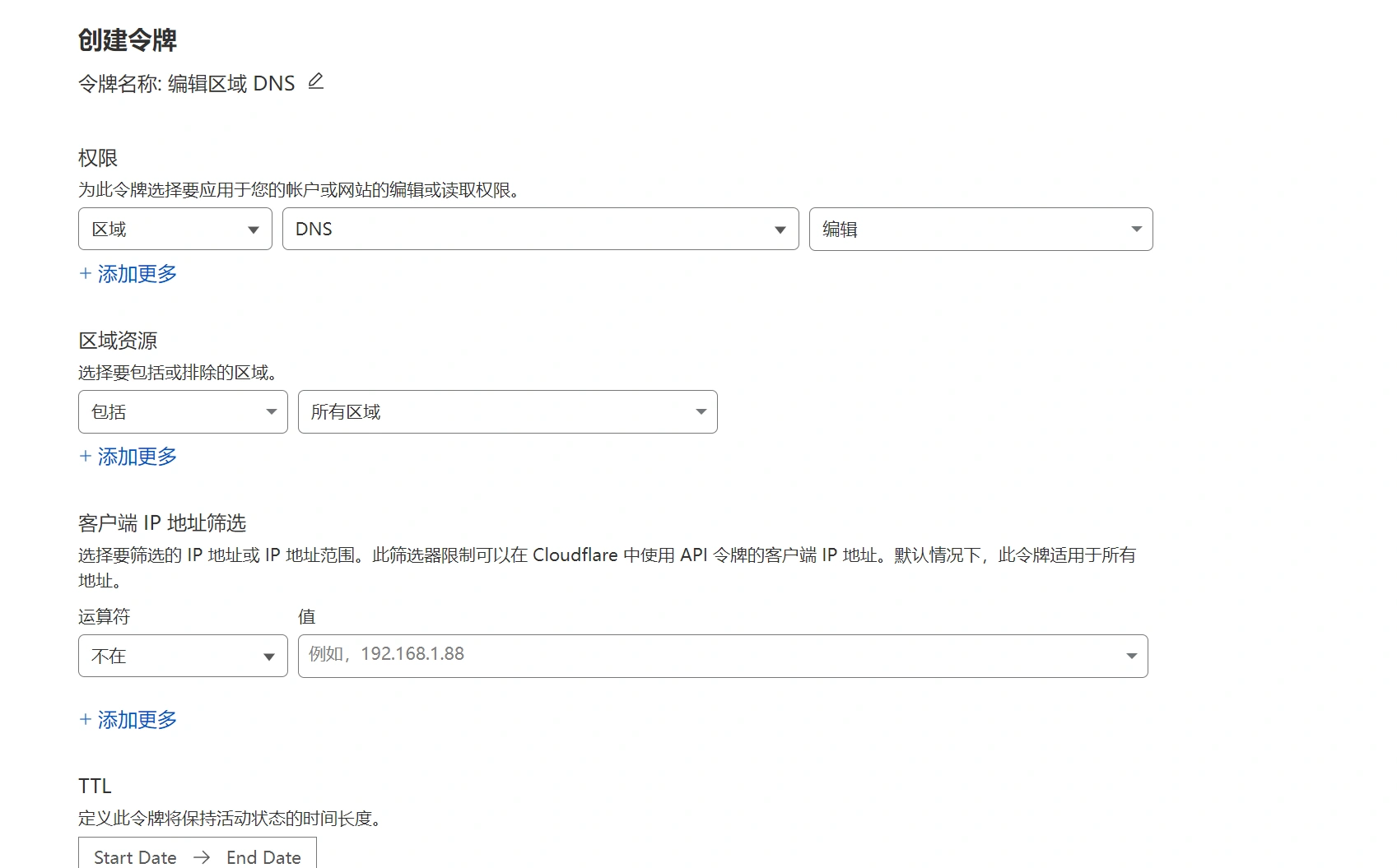Open the 包括 include/exclude dropdown
1397x868 pixels.
(x=182, y=411)
